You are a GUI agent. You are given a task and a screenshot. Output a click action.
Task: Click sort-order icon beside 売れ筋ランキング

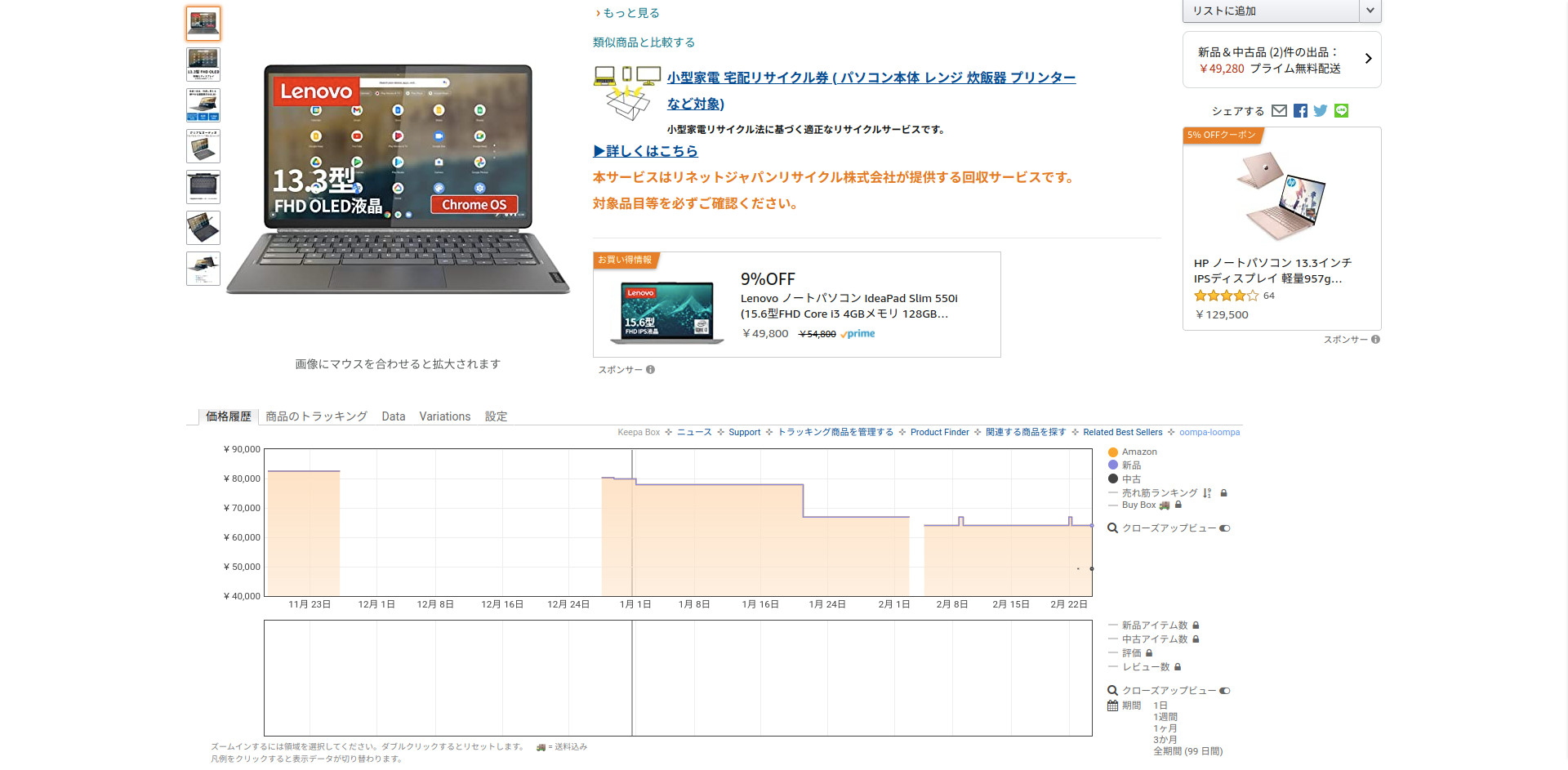click(x=1207, y=493)
